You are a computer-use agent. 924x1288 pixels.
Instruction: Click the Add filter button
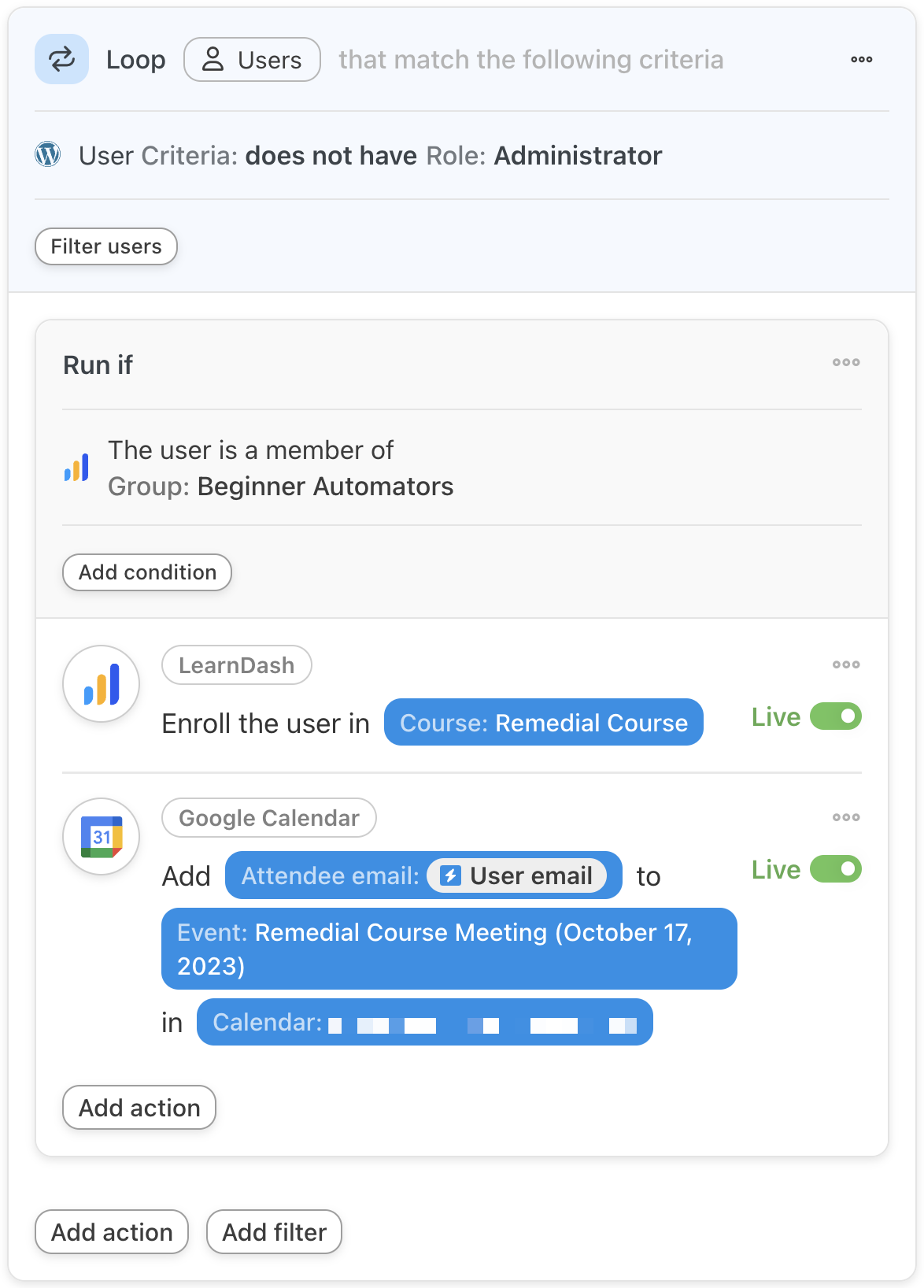click(x=274, y=1232)
